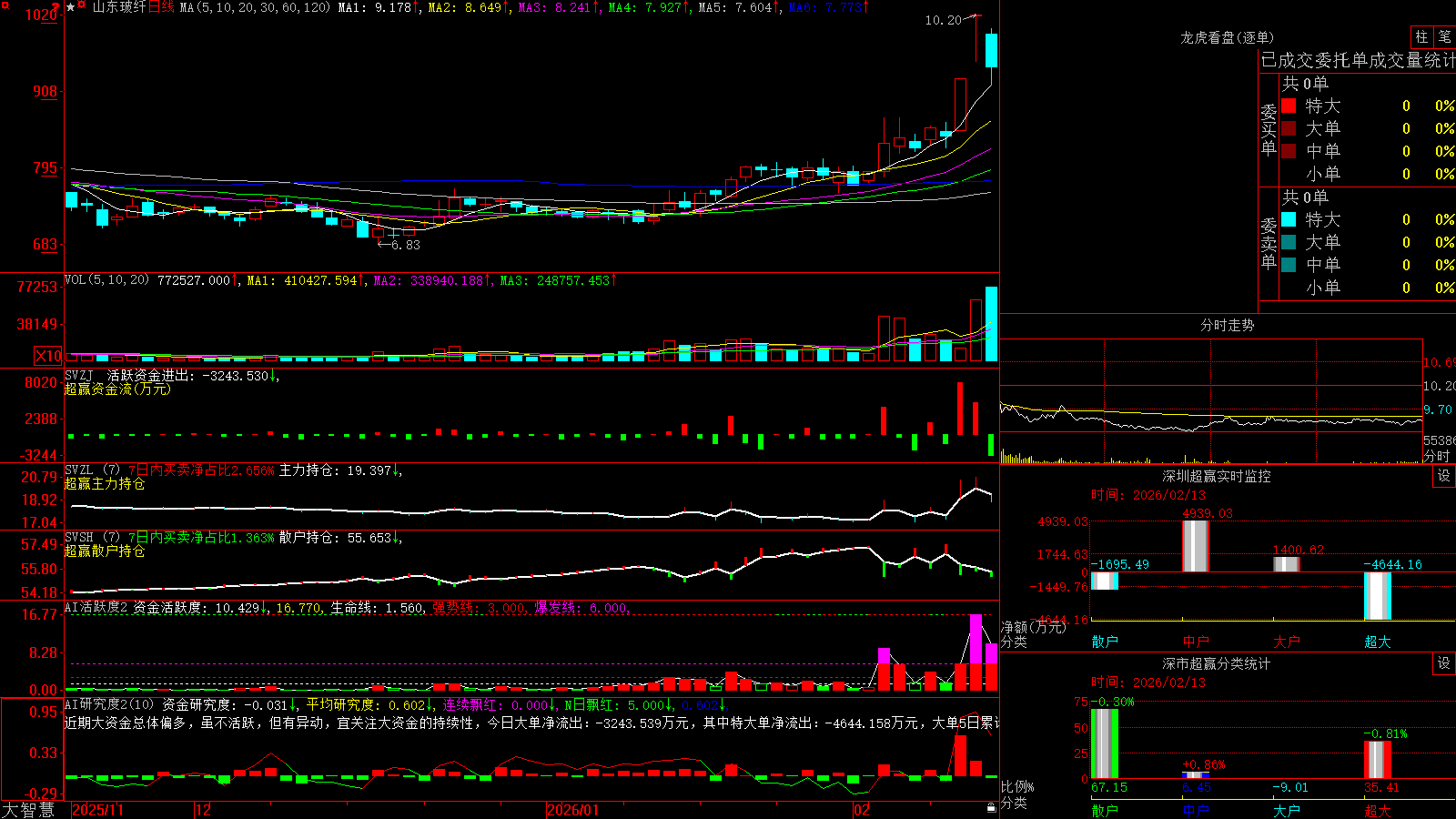Click the 已成交委托单成交量统计 header
This screenshot has height=819, width=1456.
[1358, 60]
